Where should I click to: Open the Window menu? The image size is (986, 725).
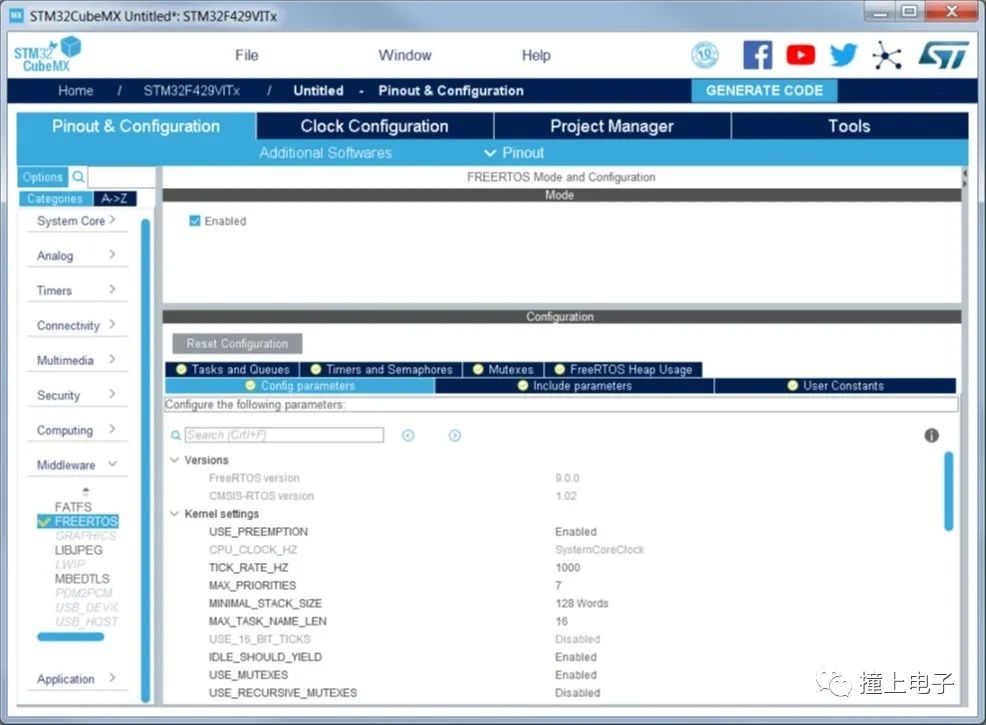tap(405, 55)
